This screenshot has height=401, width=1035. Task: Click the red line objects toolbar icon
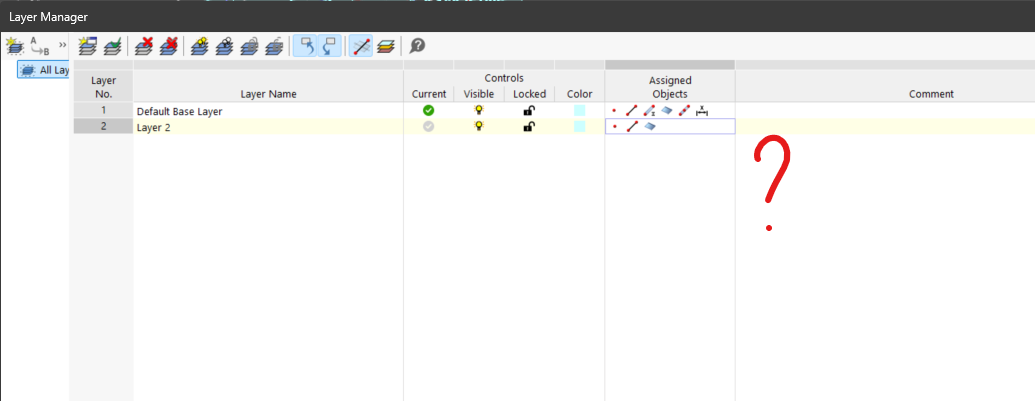[361, 46]
